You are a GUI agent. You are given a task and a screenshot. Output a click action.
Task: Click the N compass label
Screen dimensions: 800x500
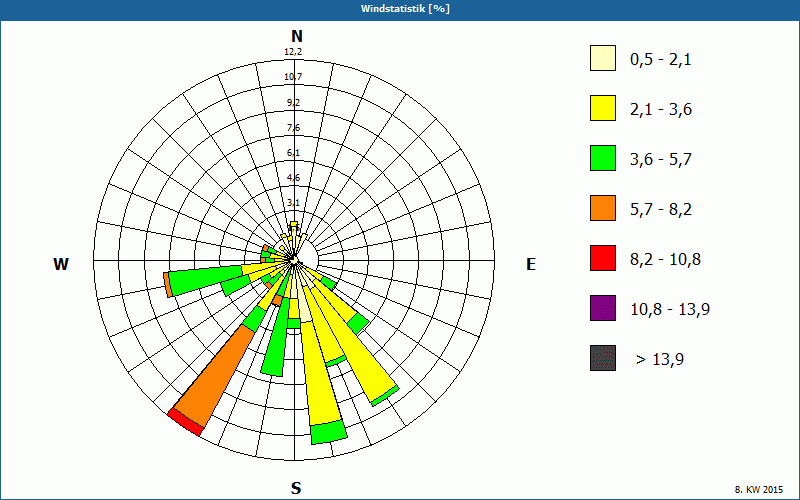pos(296,36)
